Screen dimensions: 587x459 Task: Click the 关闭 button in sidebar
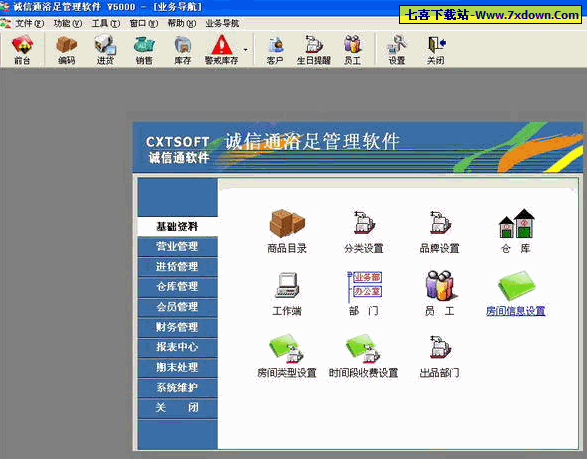point(177,407)
